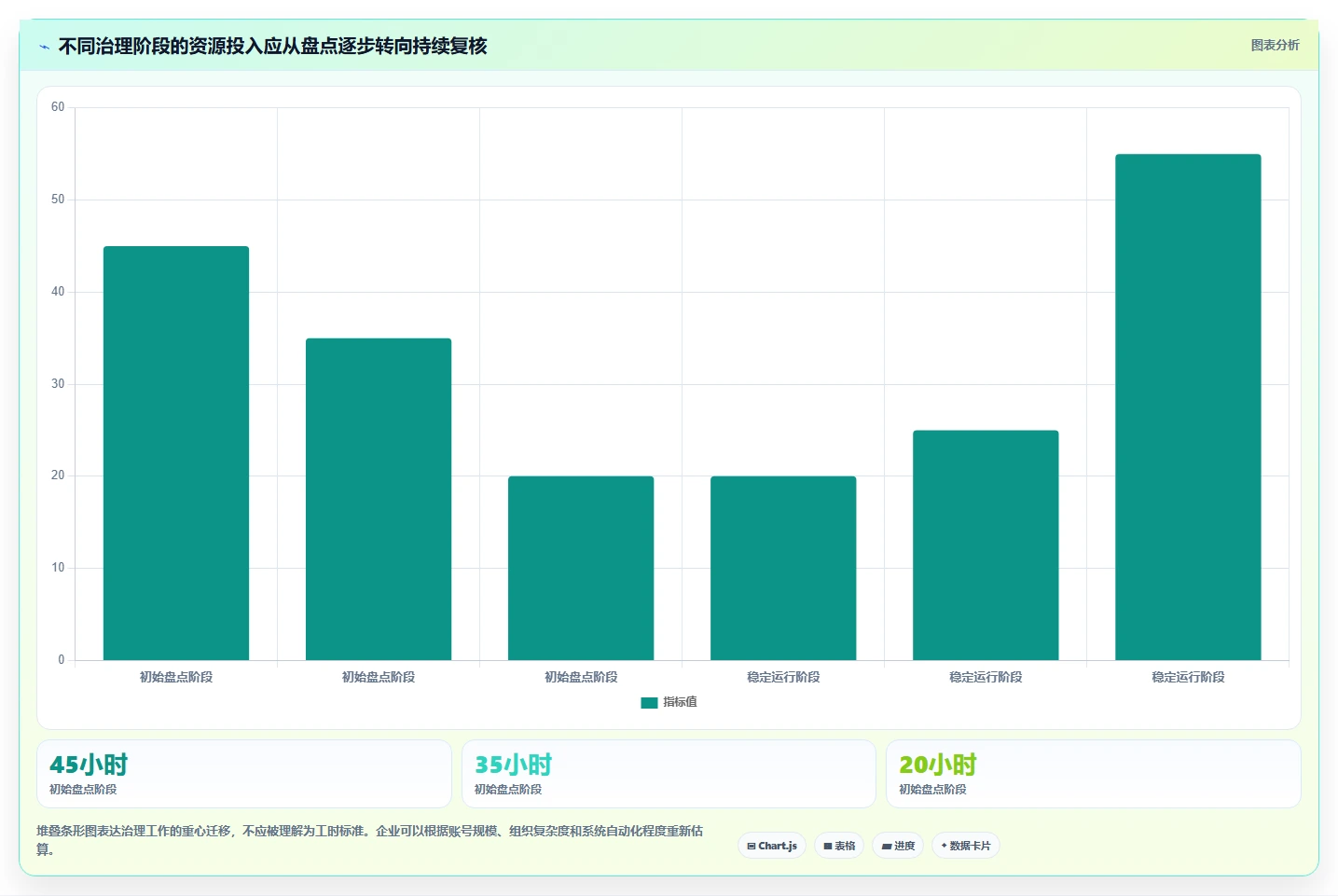Viewport: 1338px width, 896px height.
Task: Toggle the 指标值 legend color swatch
Action: click(x=649, y=703)
